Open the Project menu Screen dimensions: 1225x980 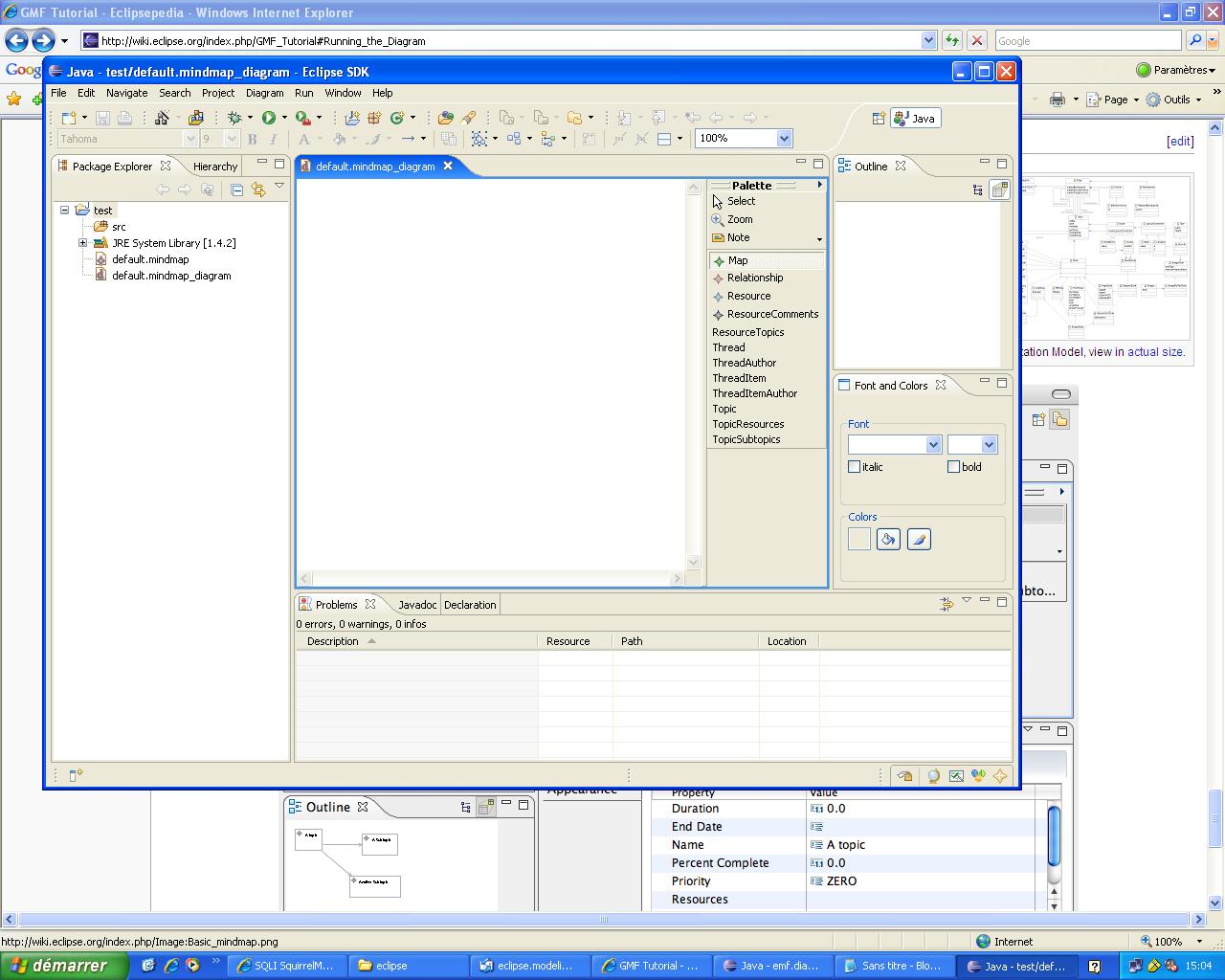pos(217,93)
